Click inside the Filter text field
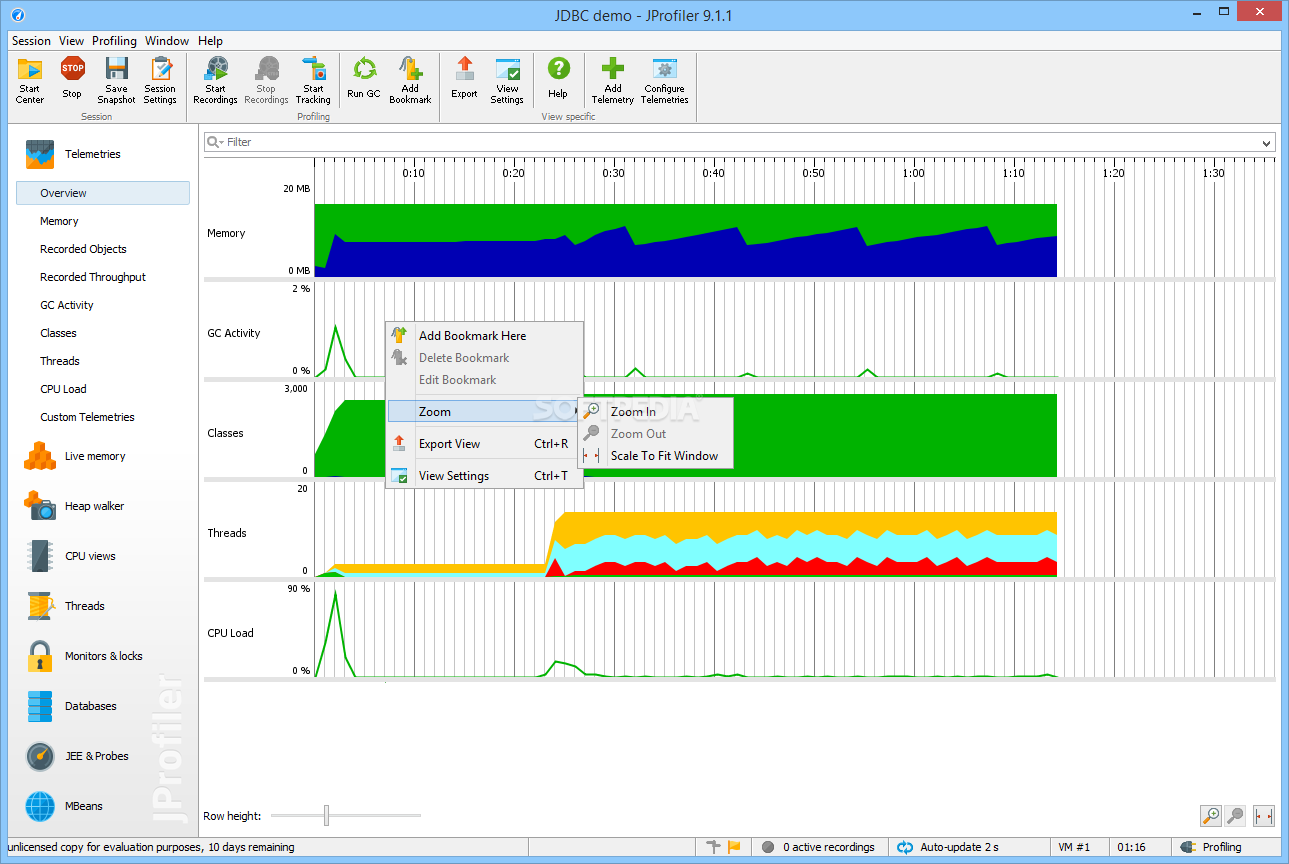1289x864 pixels. tap(740, 142)
